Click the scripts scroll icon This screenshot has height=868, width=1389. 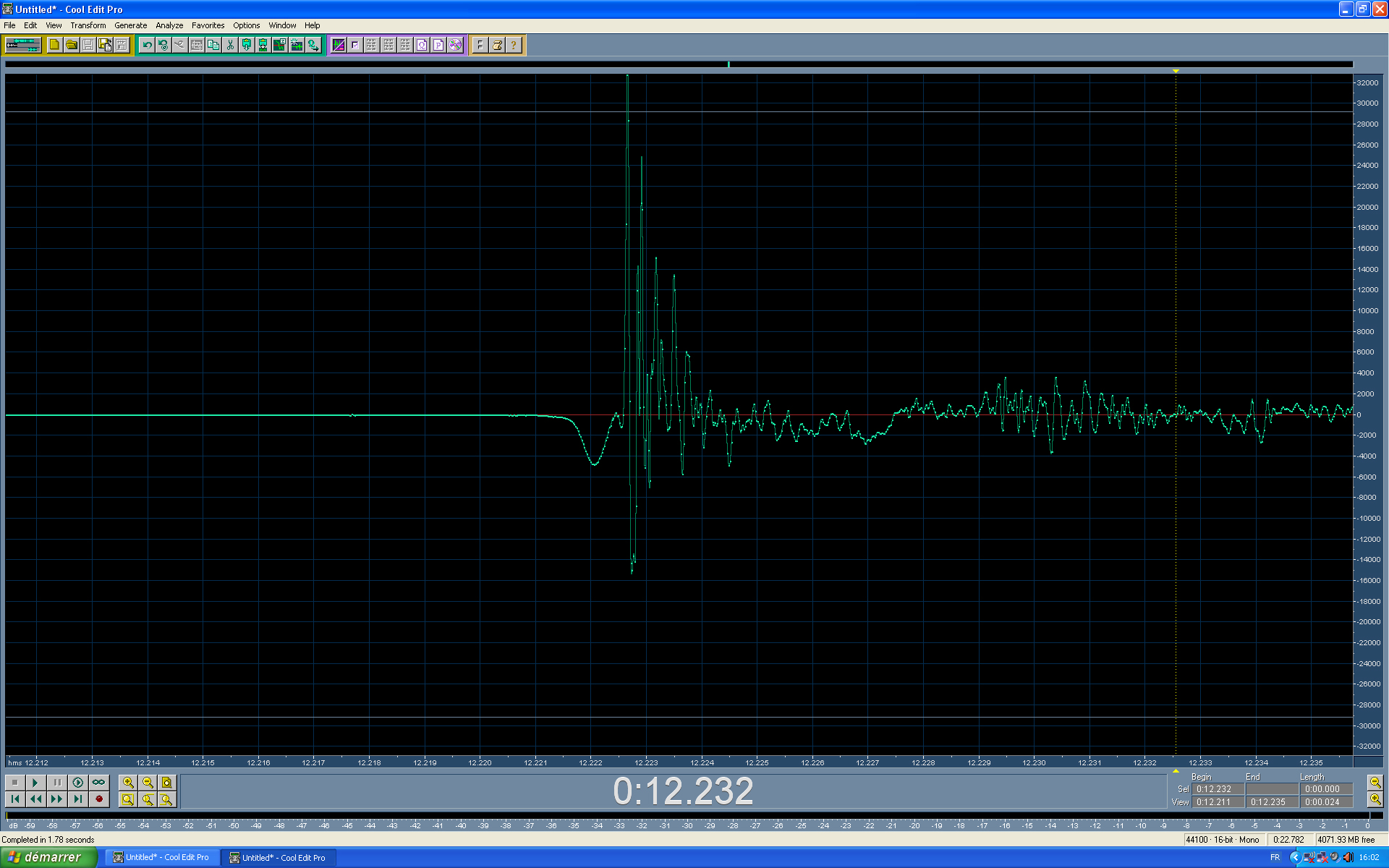coord(497,45)
